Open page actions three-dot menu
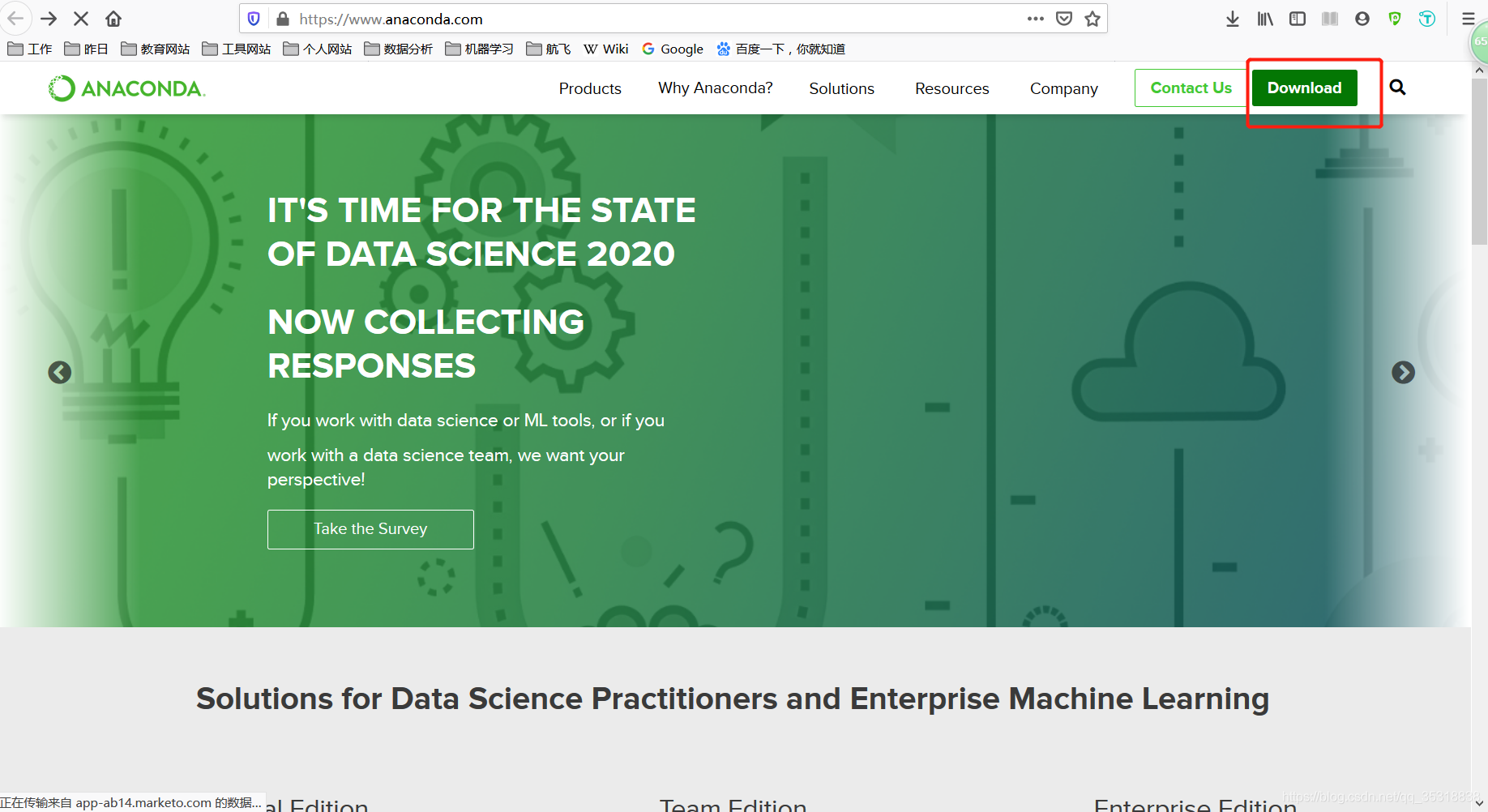 tap(1035, 19)
